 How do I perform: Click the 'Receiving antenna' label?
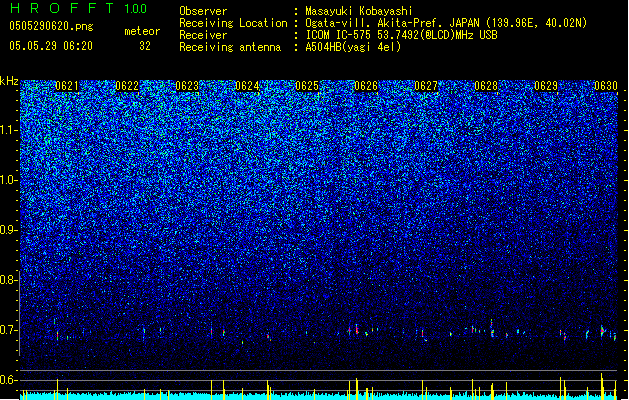pyautogui.click(x=230, y=47)
